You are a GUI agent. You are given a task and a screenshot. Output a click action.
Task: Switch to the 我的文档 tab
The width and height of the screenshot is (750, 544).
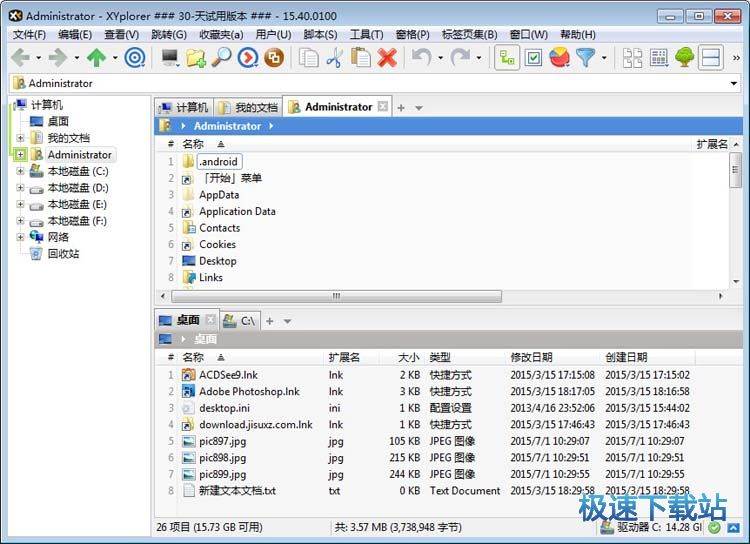click(248, 107)
